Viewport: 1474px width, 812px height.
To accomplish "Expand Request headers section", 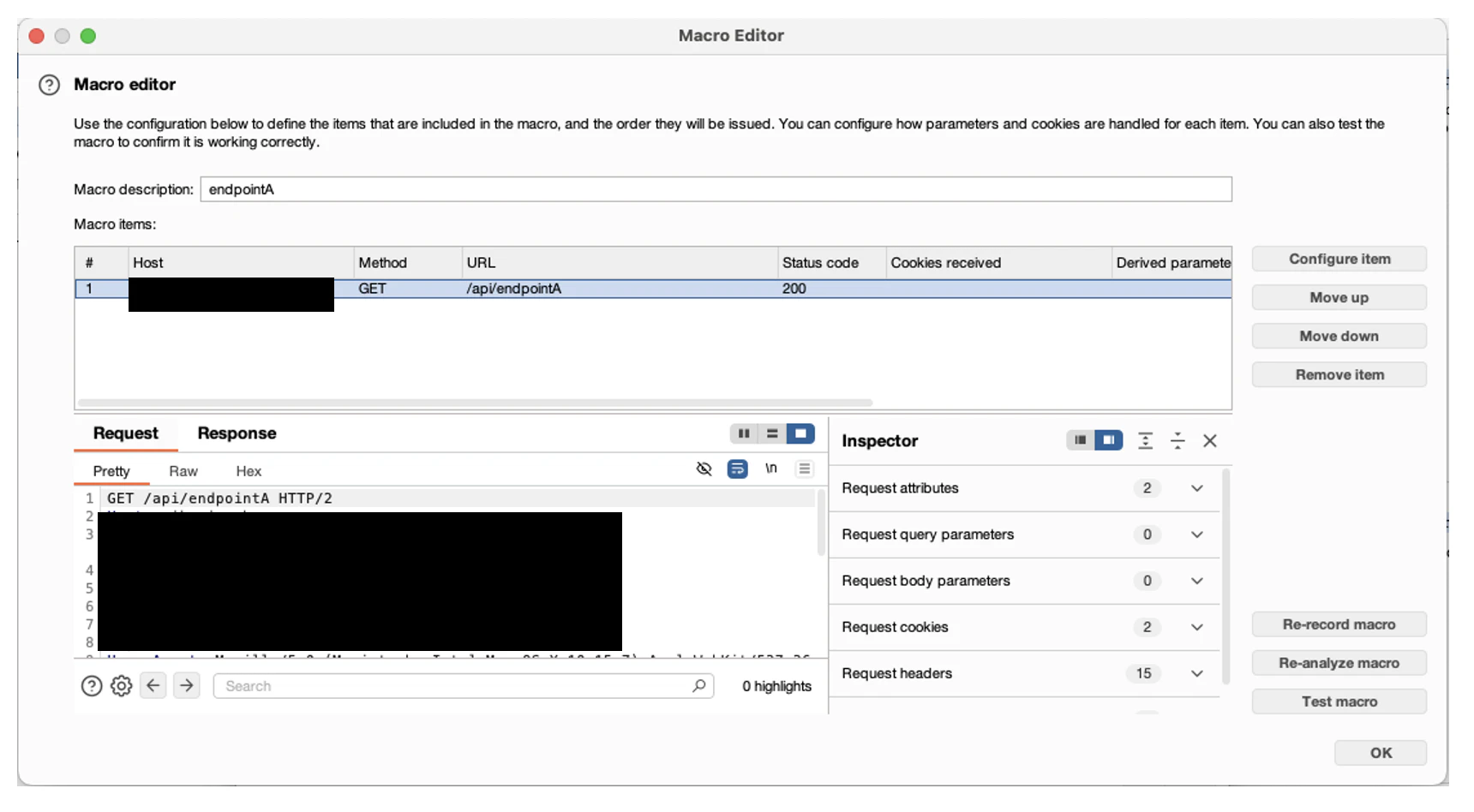I will tap(1197, 673).
